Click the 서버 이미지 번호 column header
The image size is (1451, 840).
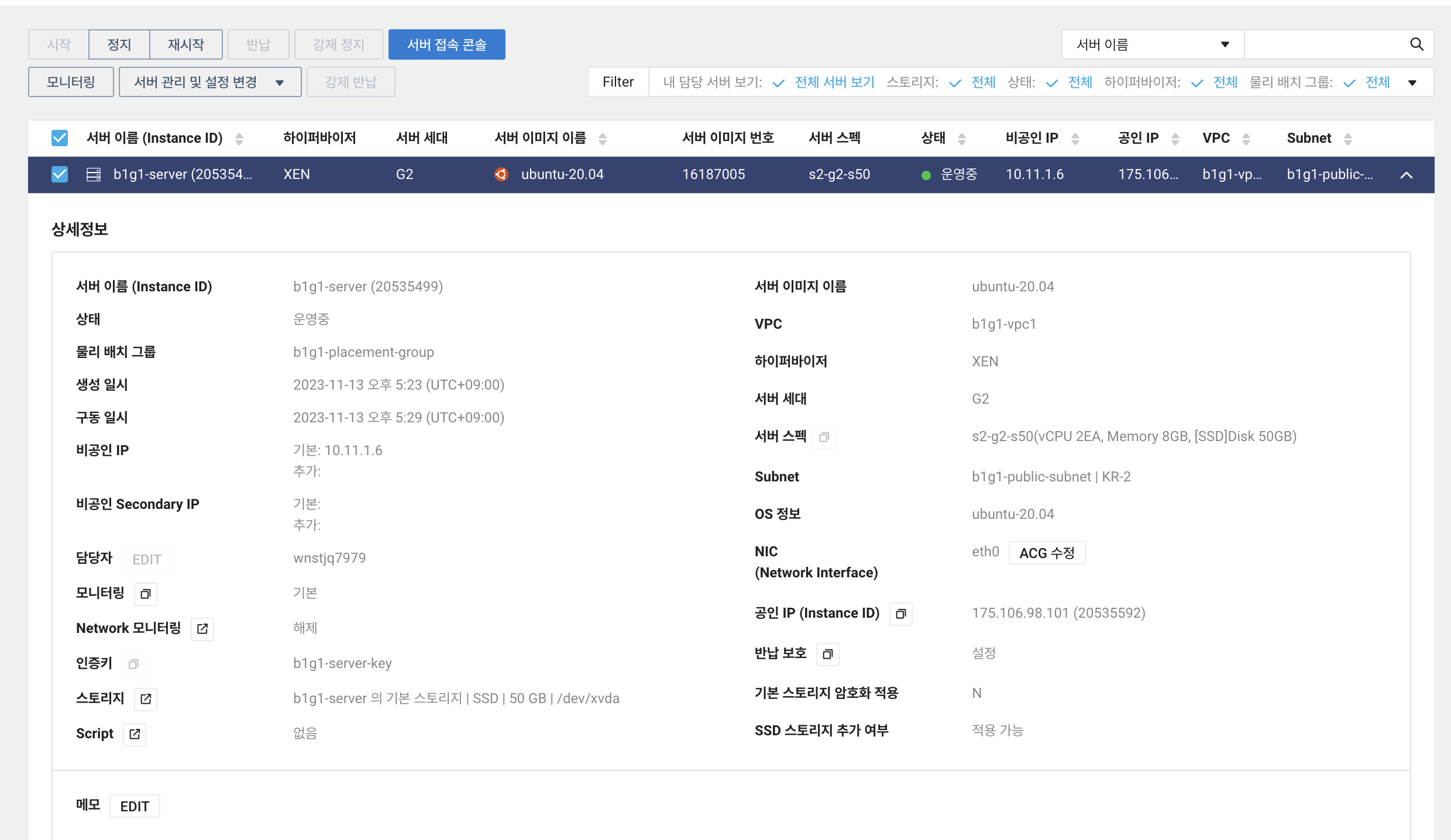click(x=728, y=138)
